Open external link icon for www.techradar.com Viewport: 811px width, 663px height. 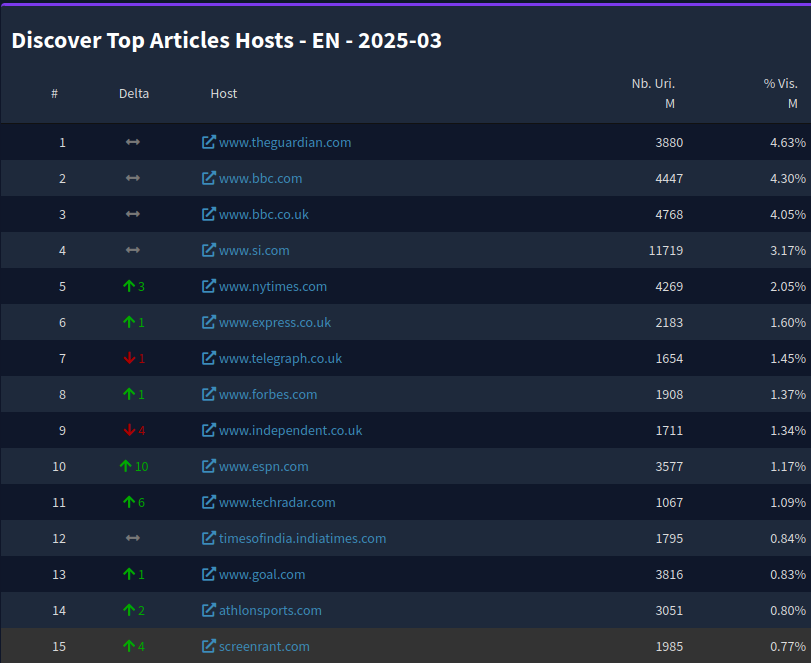[x=208, y=502]
